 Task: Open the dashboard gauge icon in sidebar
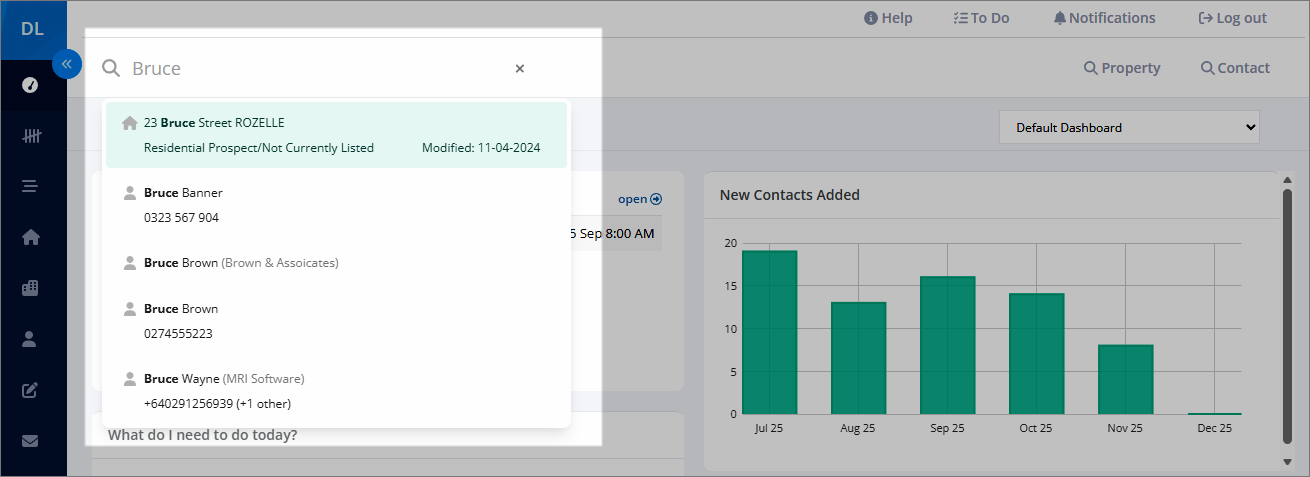click(30, 85)
